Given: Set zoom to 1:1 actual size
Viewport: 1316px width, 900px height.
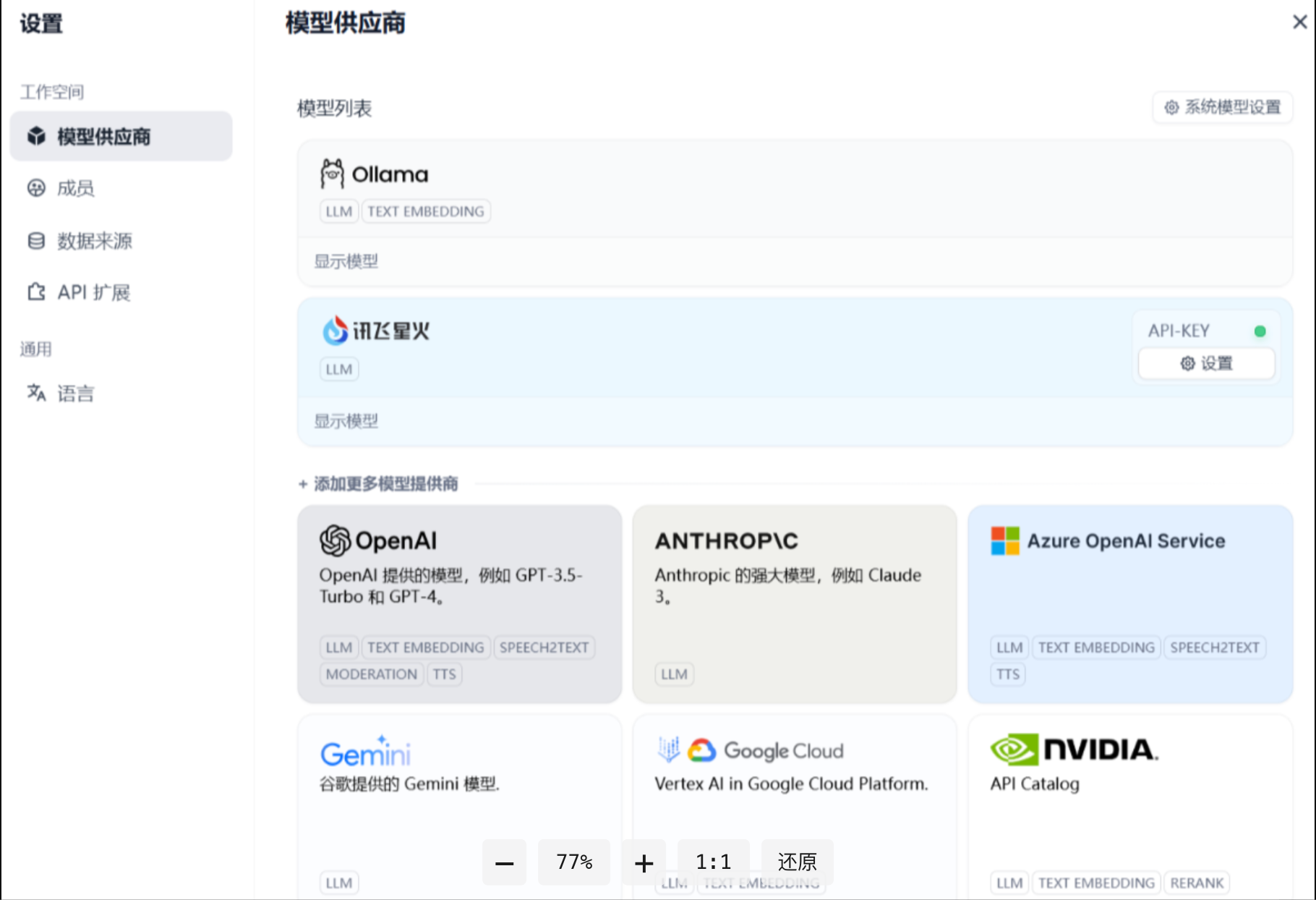Looking at the screenshot, I should (x=713, y=862).
